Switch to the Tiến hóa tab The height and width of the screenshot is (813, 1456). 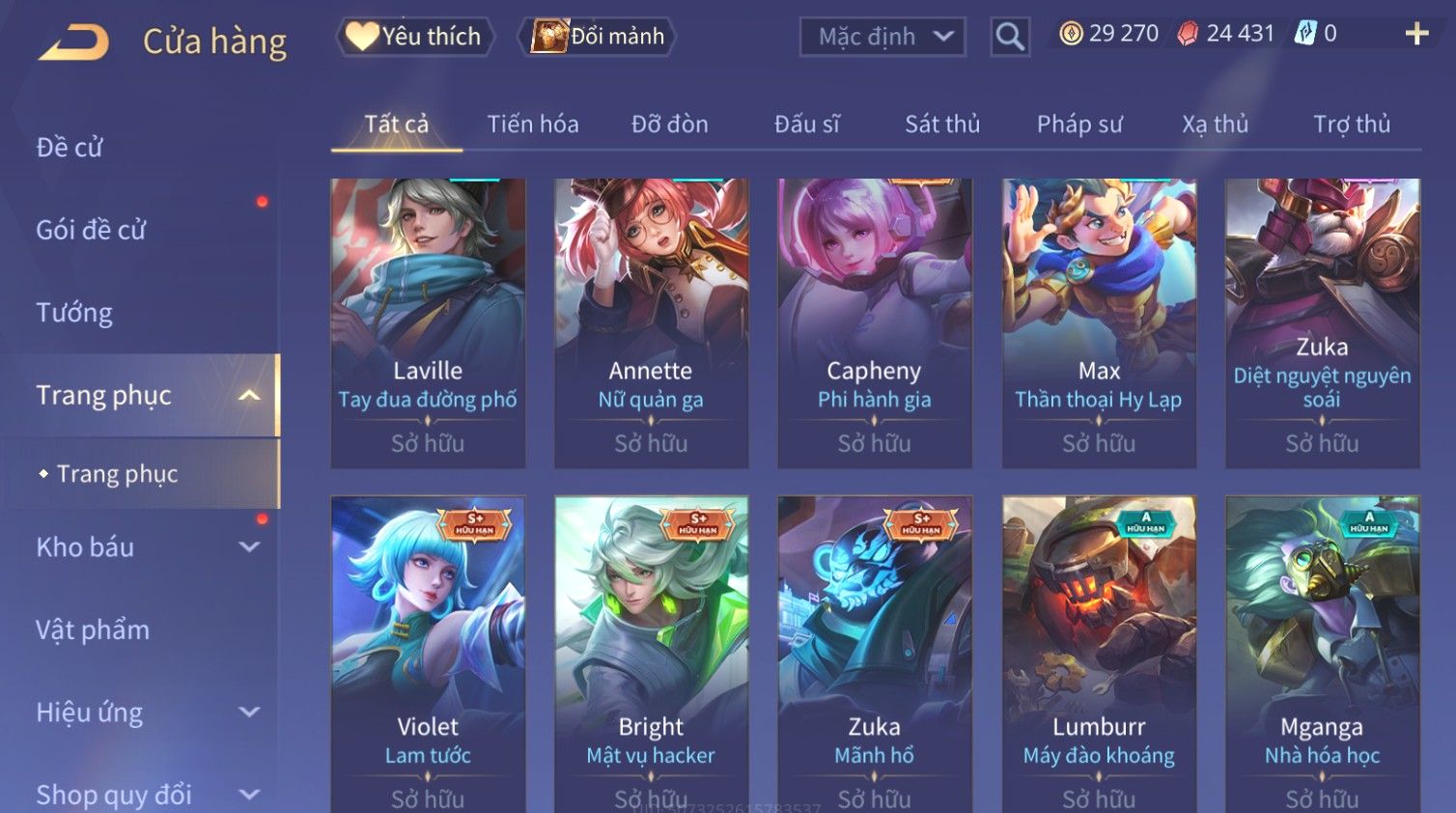click(x=533, y=125)
